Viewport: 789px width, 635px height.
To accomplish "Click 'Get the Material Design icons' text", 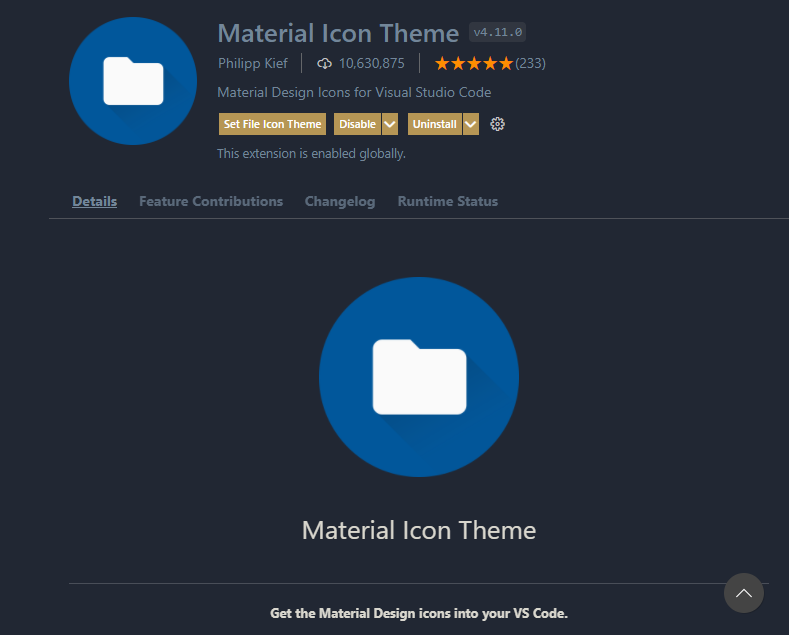I will point(419,613).
